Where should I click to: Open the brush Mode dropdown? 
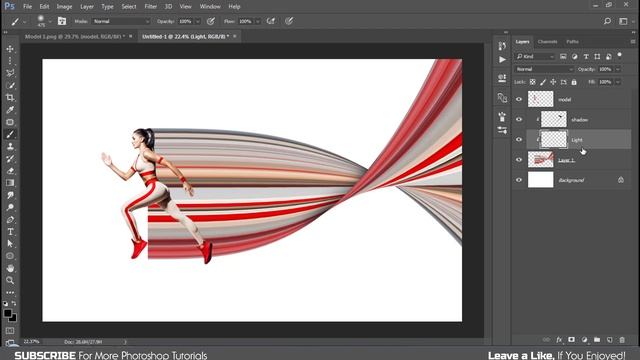pyautogui.click(x=121, y=21)
